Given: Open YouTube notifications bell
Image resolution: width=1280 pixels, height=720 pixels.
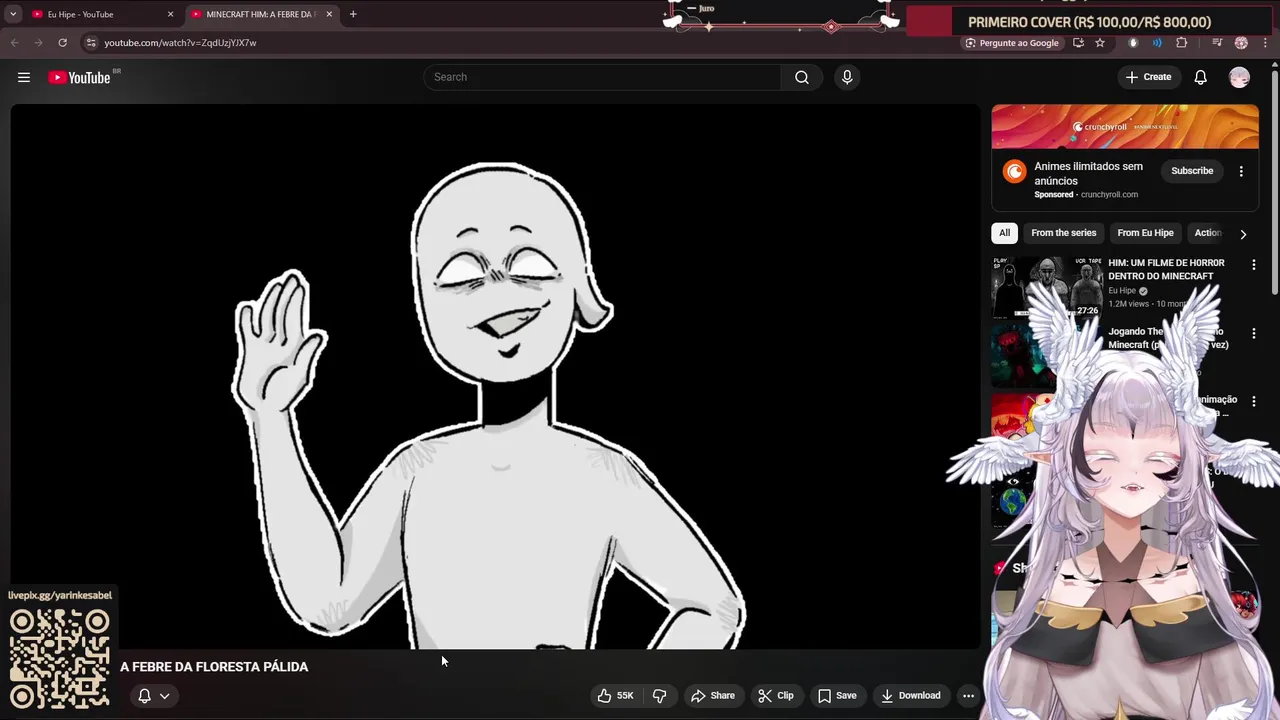Looking at the screenshot, I should [x=1200, y=77].
